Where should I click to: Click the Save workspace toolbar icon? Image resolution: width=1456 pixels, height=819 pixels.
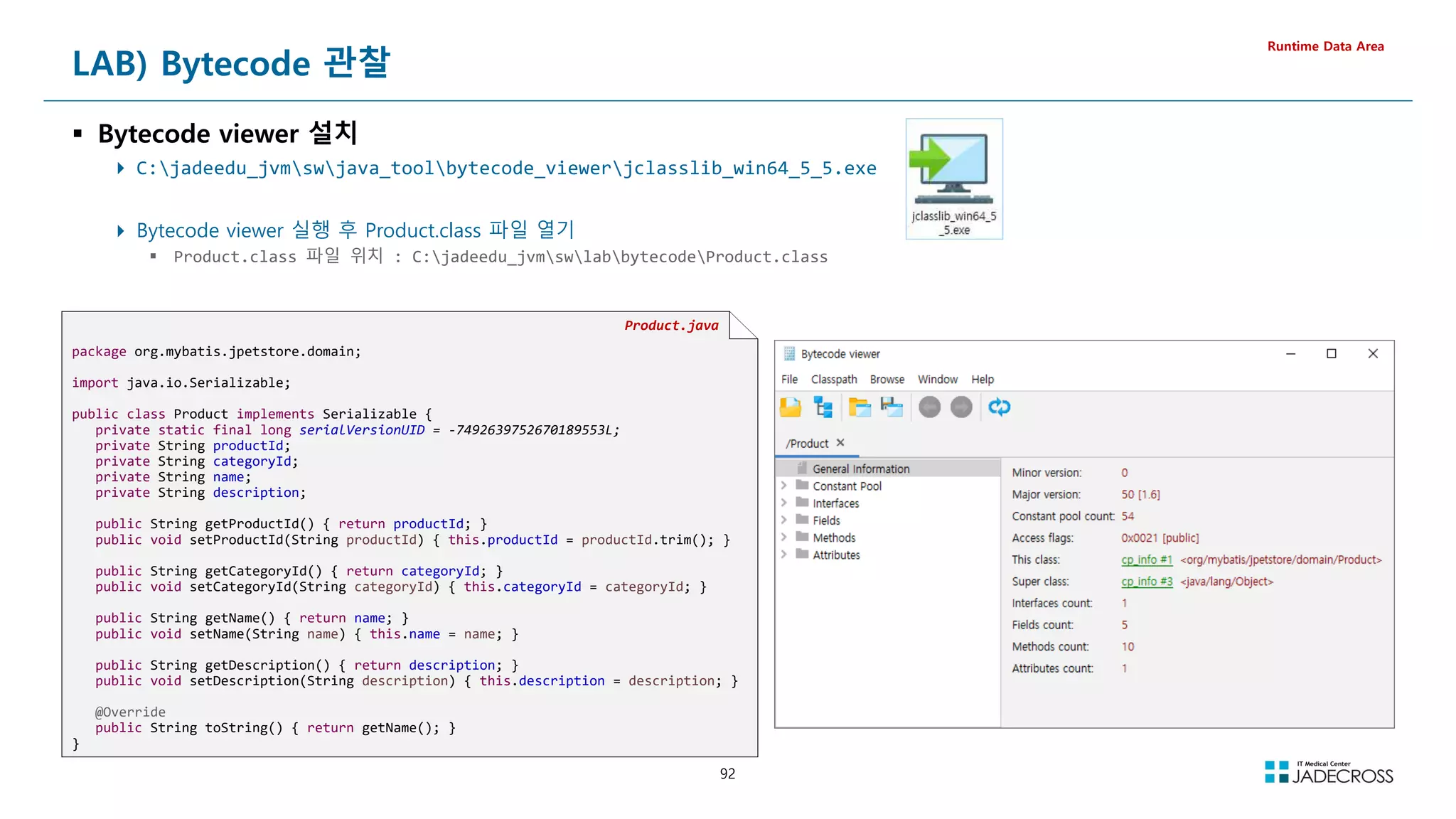click(892, 407)
